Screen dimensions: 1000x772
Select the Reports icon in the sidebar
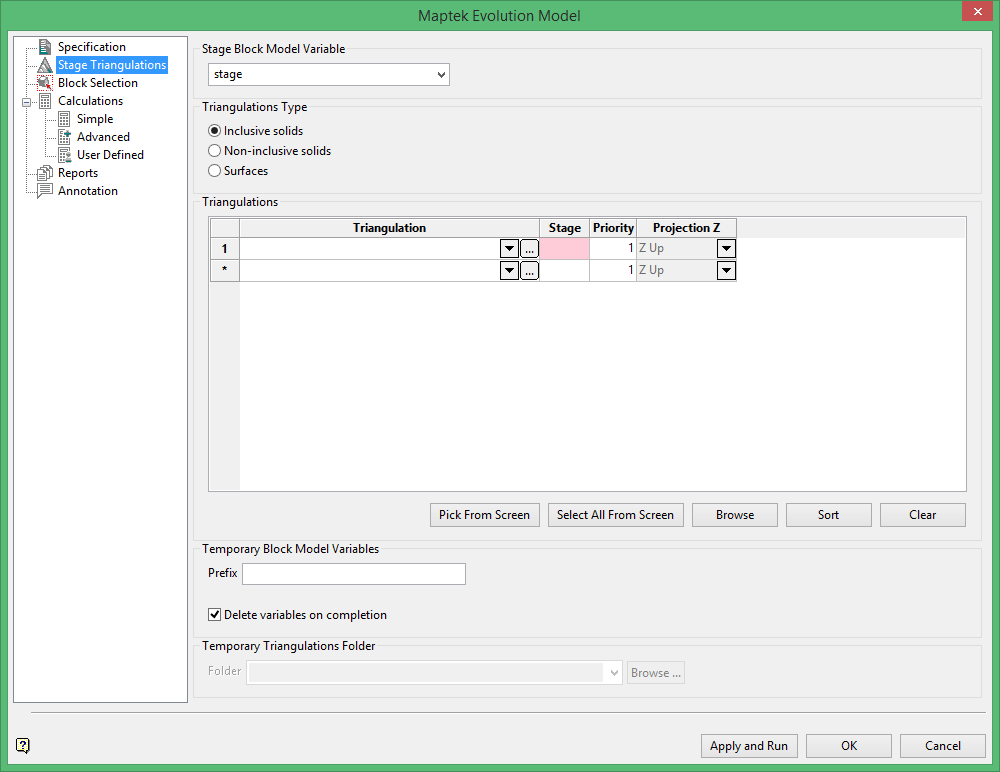coord(43,172)
